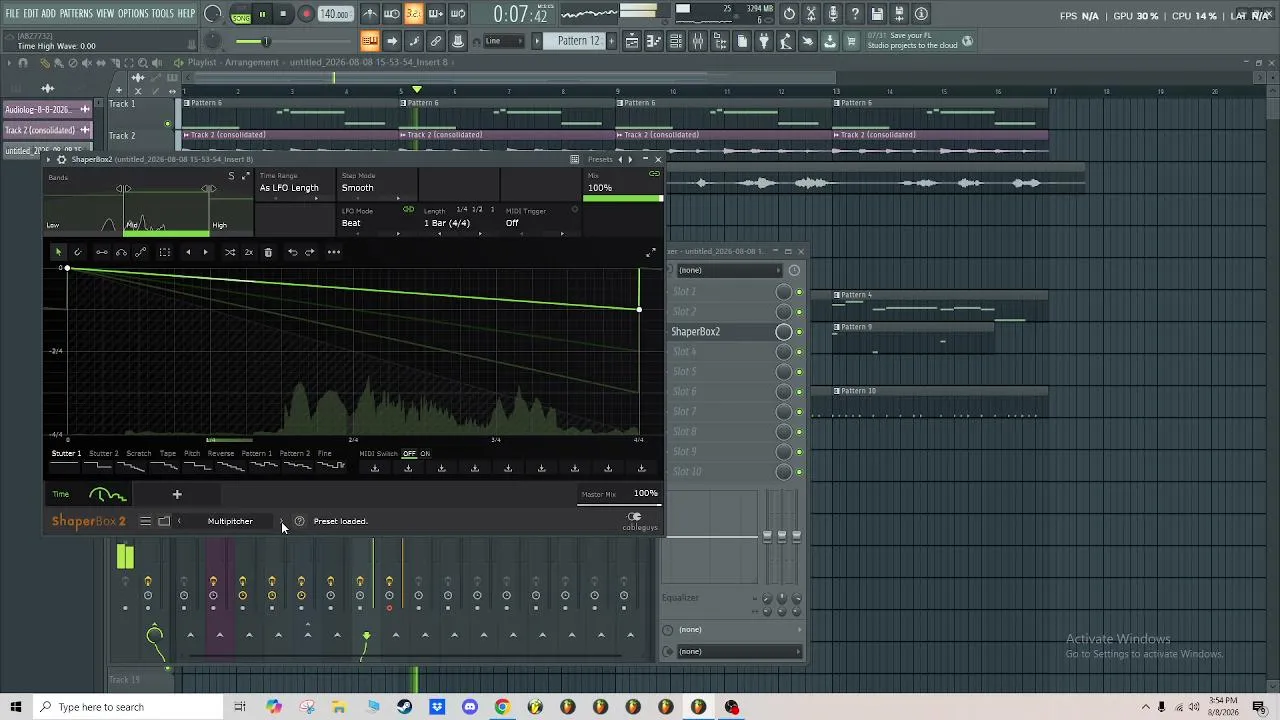The width and height of the screenshot is (1280, 720).
Task: Shift the LFO wave left
Action: tap(188, 252)
